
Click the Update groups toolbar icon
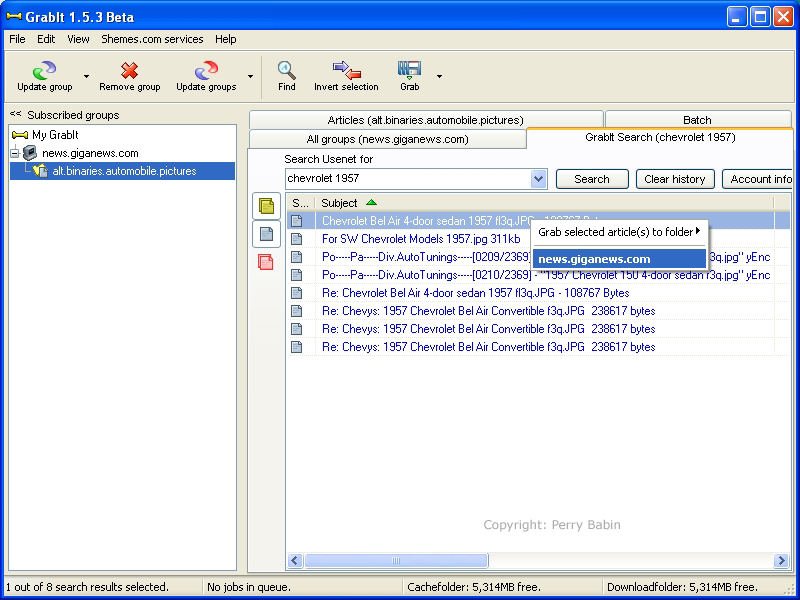point(206,70)
